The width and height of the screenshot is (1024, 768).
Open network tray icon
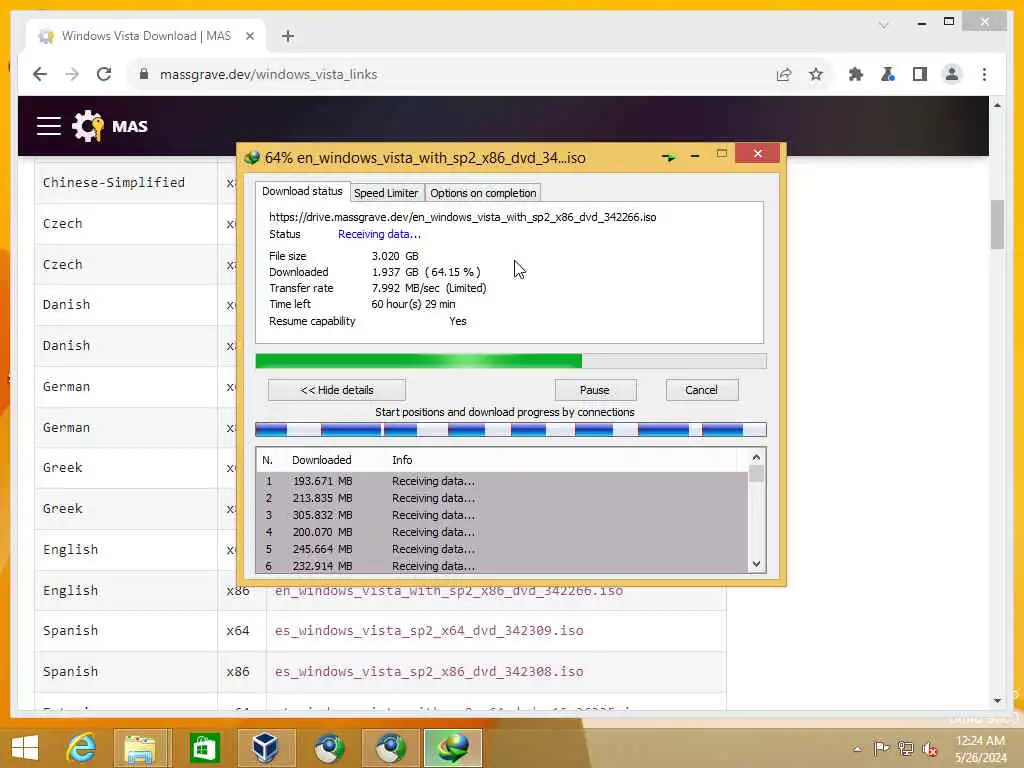point(905,748)
